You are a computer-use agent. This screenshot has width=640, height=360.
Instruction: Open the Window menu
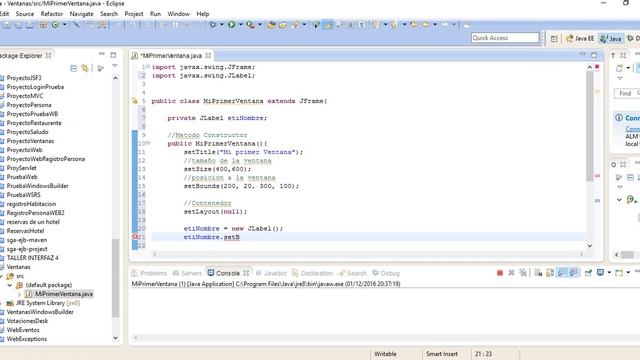[179, 14]
